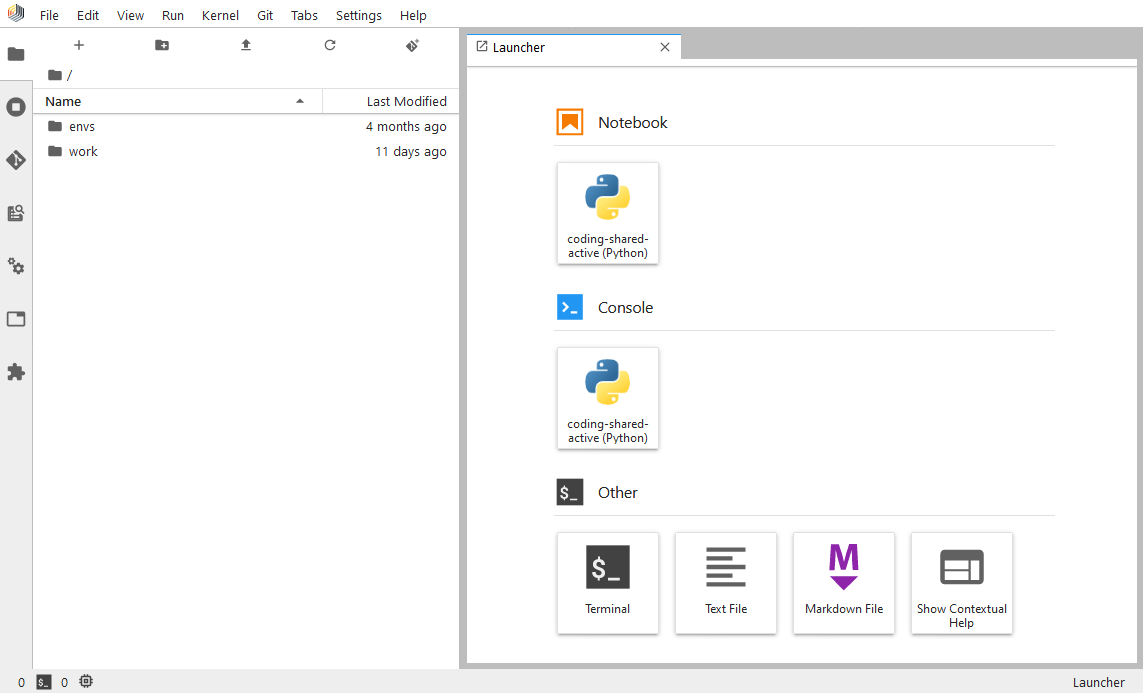Screen dimensions: 1143x693
Task: Refresh the file list
Action: [x=330, y=45]
